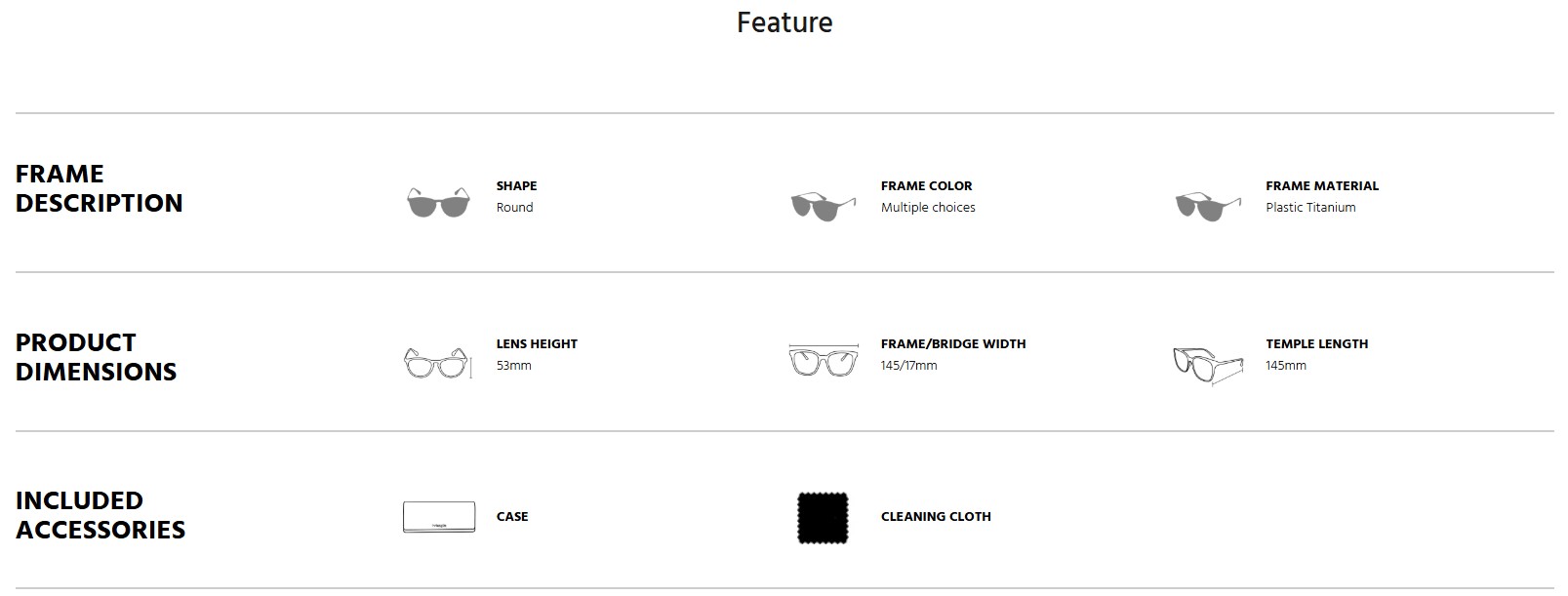Click the 'Plastic Titanium' material text
This screenshot has width=1568, height=596.
click(1310, 207)
